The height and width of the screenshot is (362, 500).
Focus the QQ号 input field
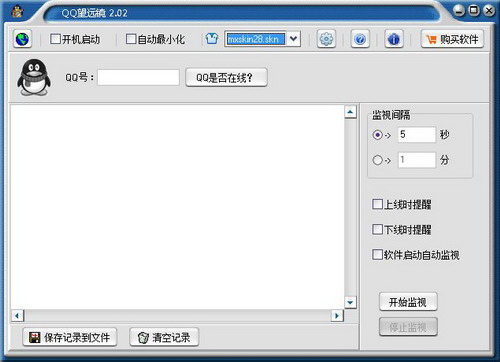pyautogui.click(x=138, y=77)
